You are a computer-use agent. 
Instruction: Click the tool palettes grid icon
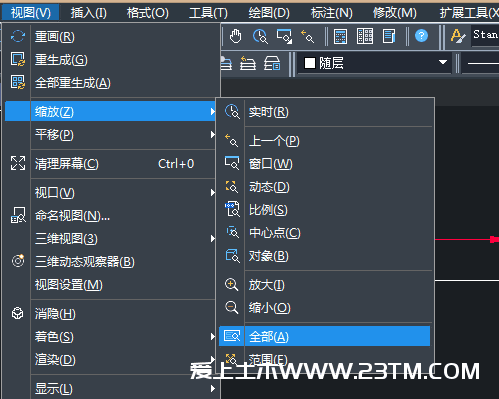[x=365, y=36]
